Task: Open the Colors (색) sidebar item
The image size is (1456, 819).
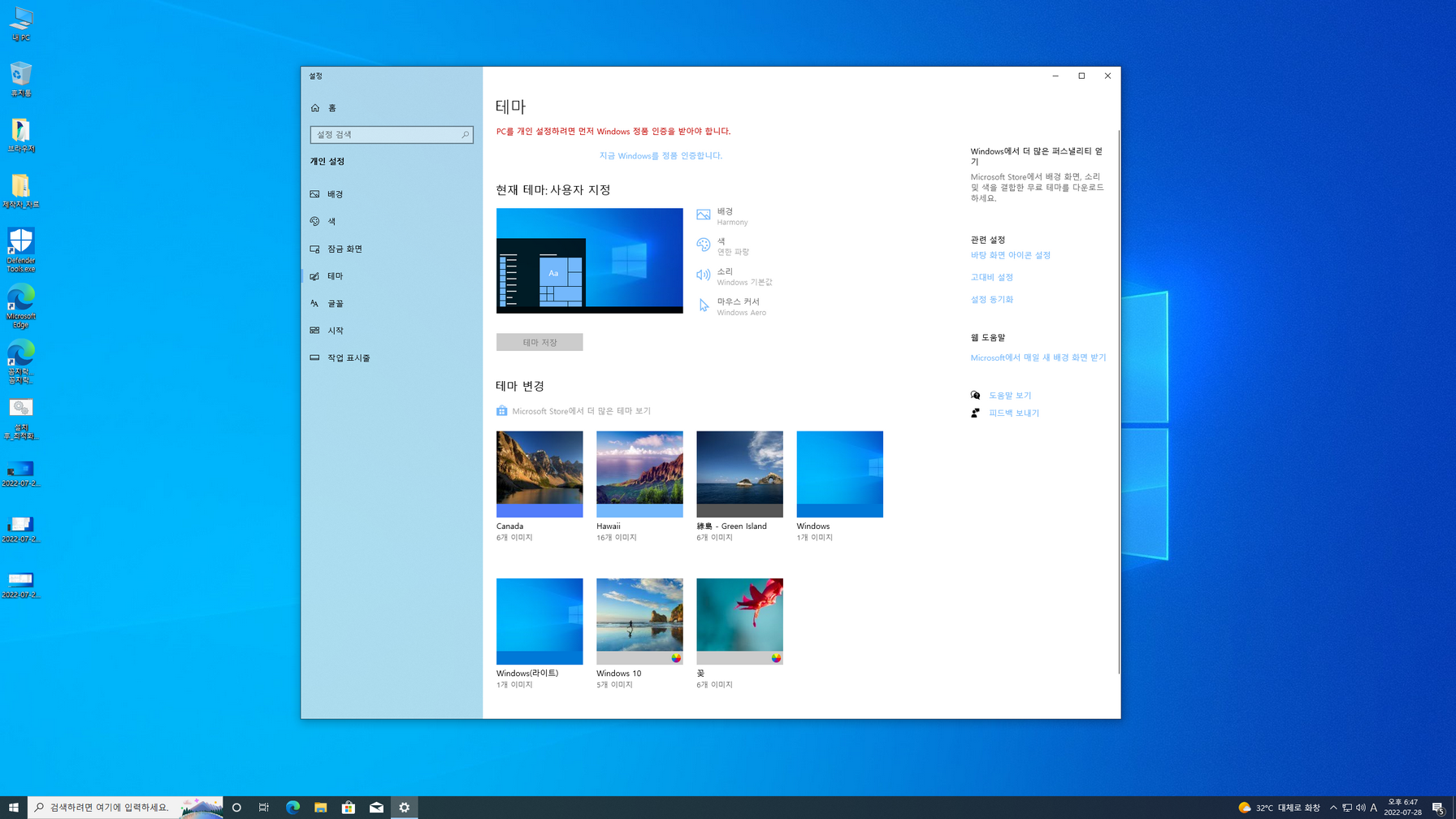Action: click(x=392, y=221)
